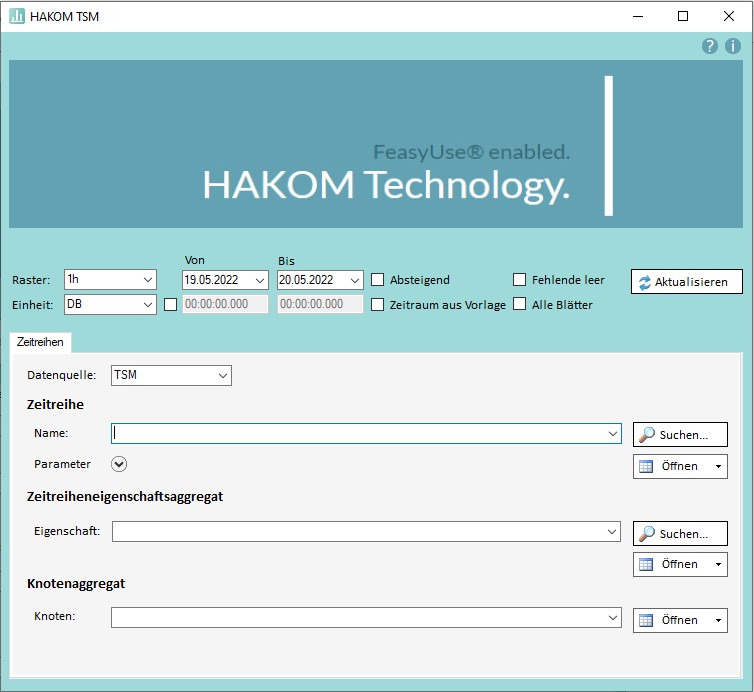
Task: Tick the time-of-day checkbox beside Einheit
Action: tap(170, 305)
